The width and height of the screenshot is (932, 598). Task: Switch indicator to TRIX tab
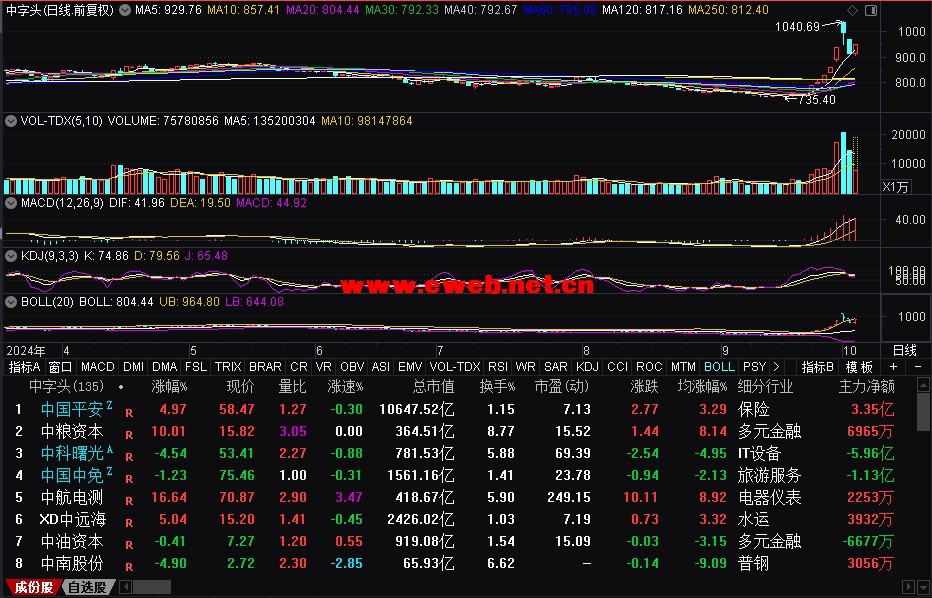click(228, 367)
